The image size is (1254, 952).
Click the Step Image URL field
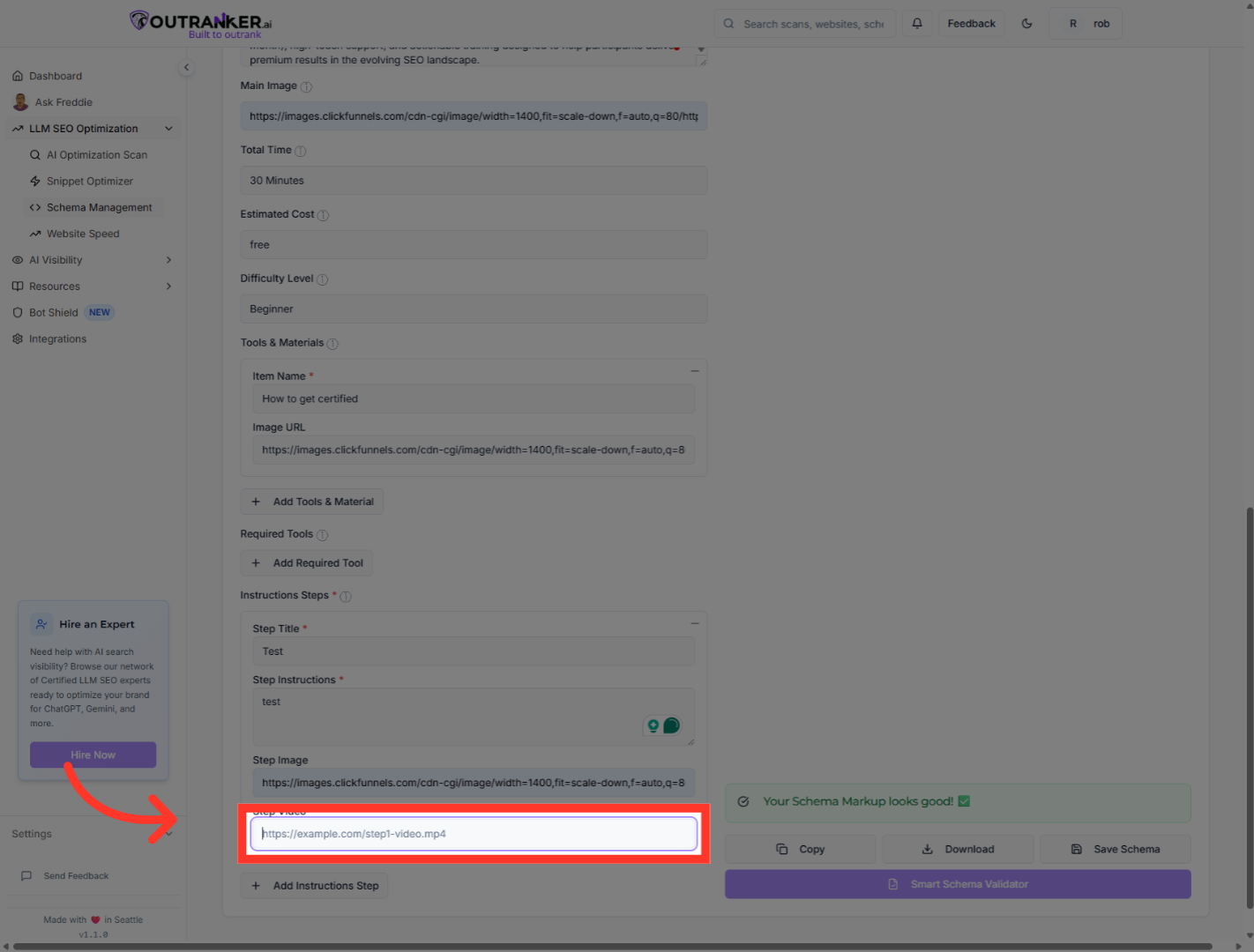(474, 783)
